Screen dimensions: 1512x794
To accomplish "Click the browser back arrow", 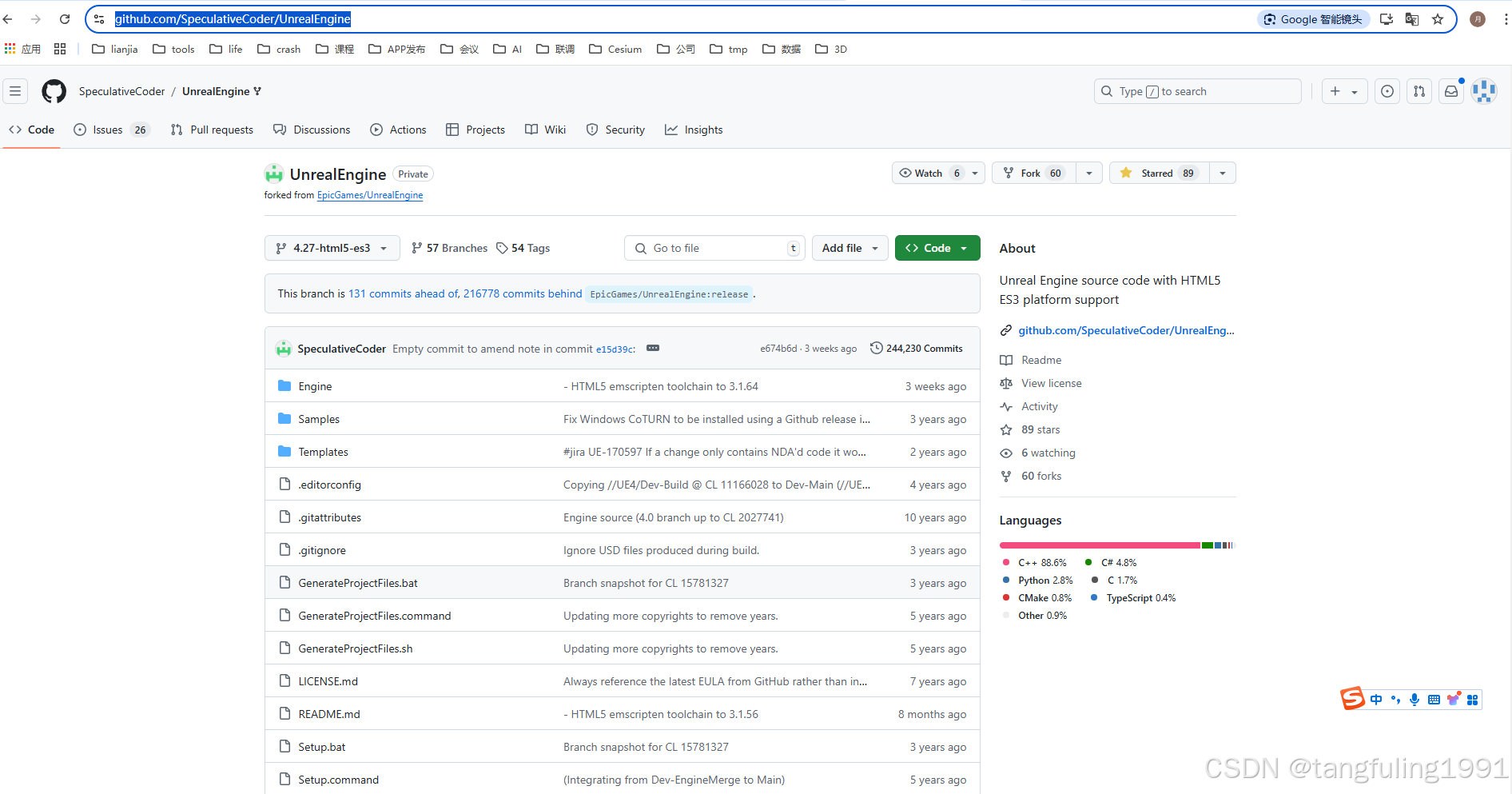I will click(8, 19).
